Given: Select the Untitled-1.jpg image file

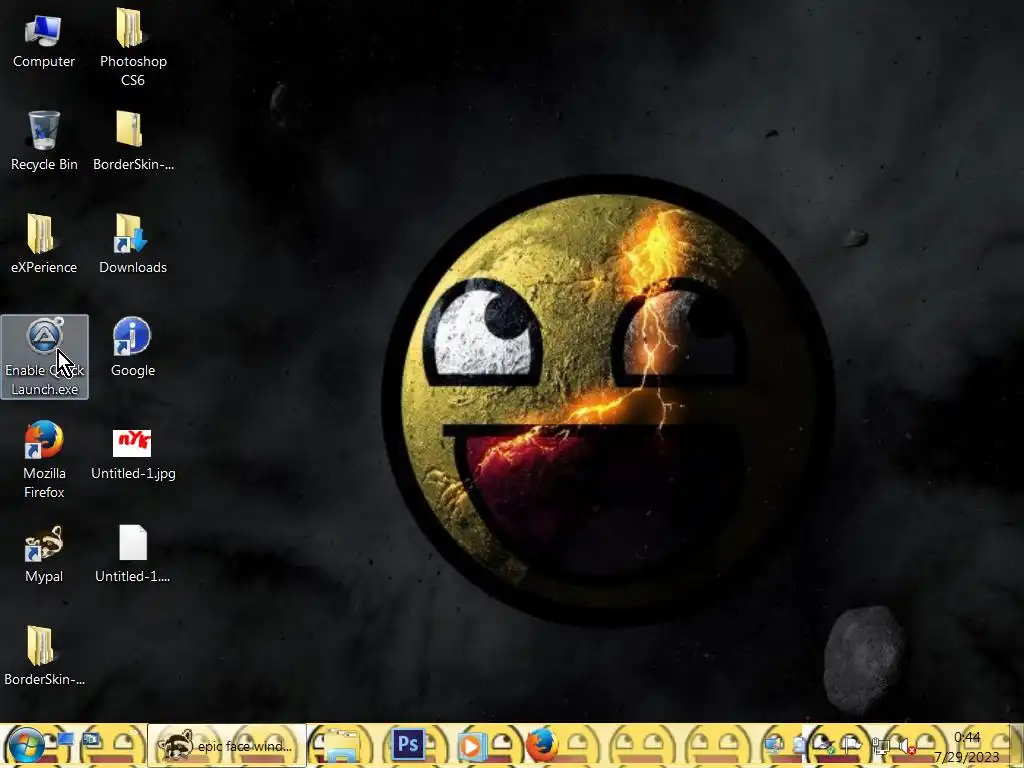Looking at the screenshot, I should [x=133, y=455].
